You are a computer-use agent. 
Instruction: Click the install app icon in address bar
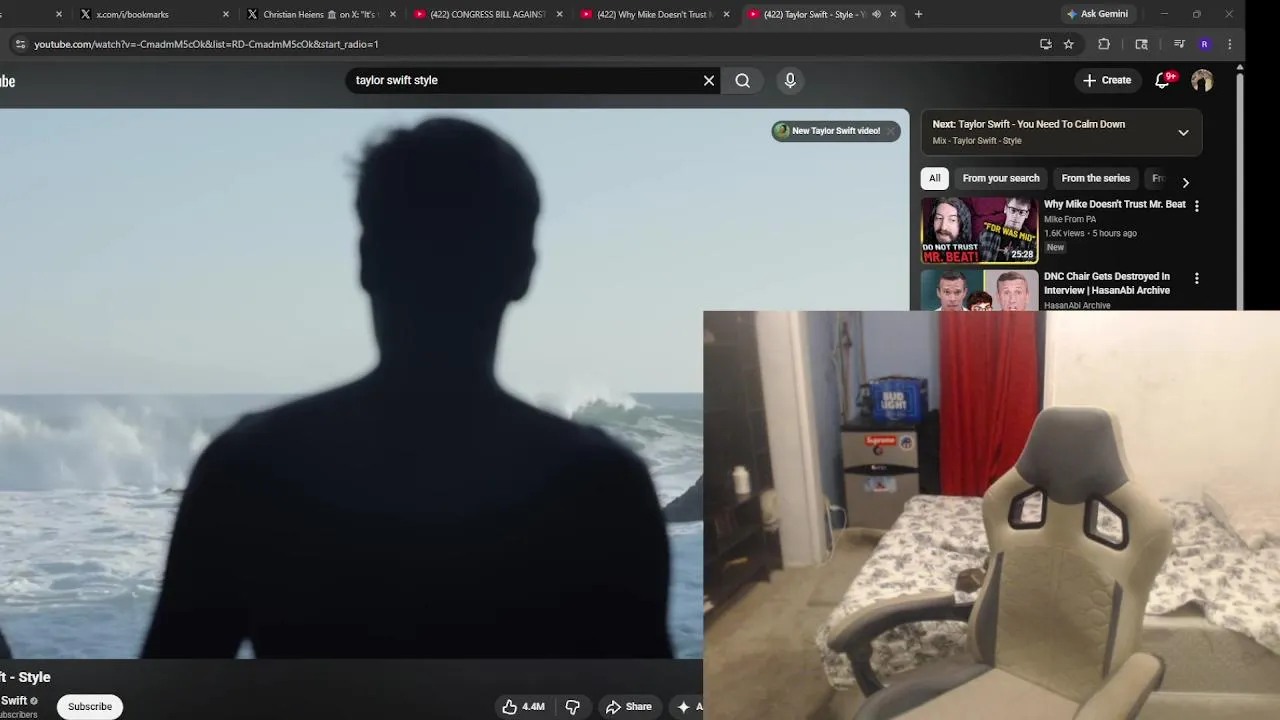point(1046,44)
